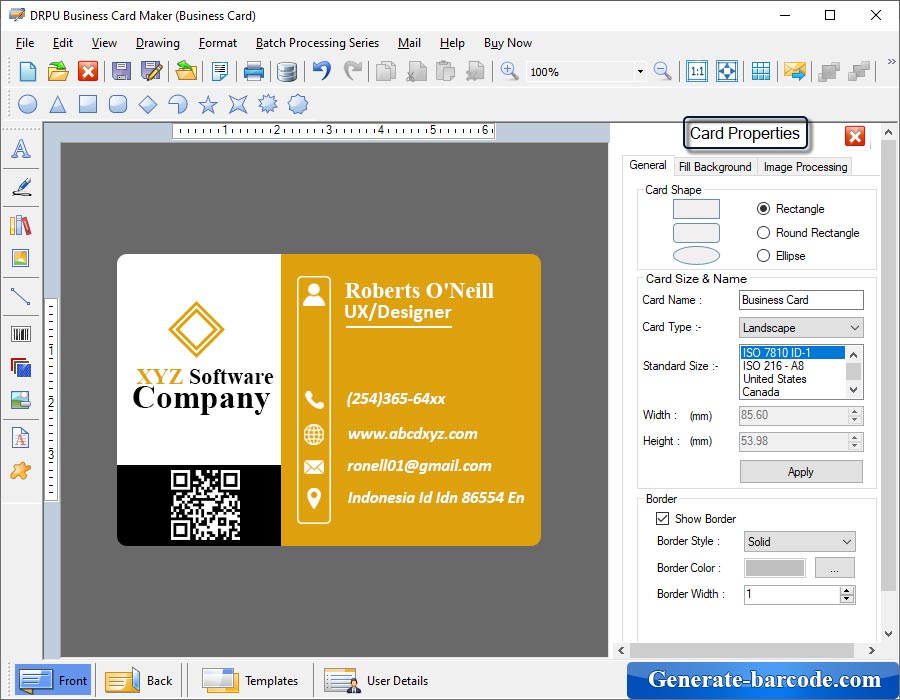Open the Card Type Landscape dropdown
The height and width of the screenshot is (700, 900).
[x=801, y=328]
